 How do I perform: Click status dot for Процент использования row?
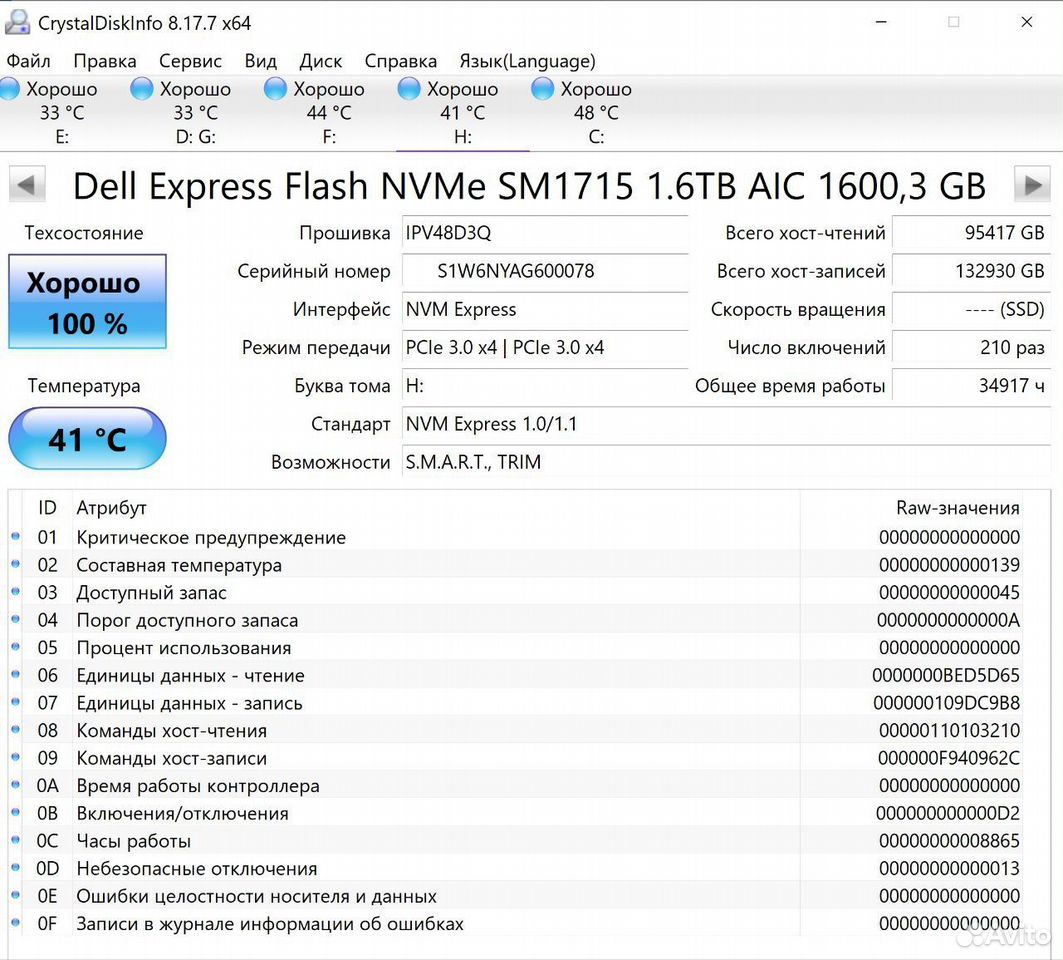[16, 647]
